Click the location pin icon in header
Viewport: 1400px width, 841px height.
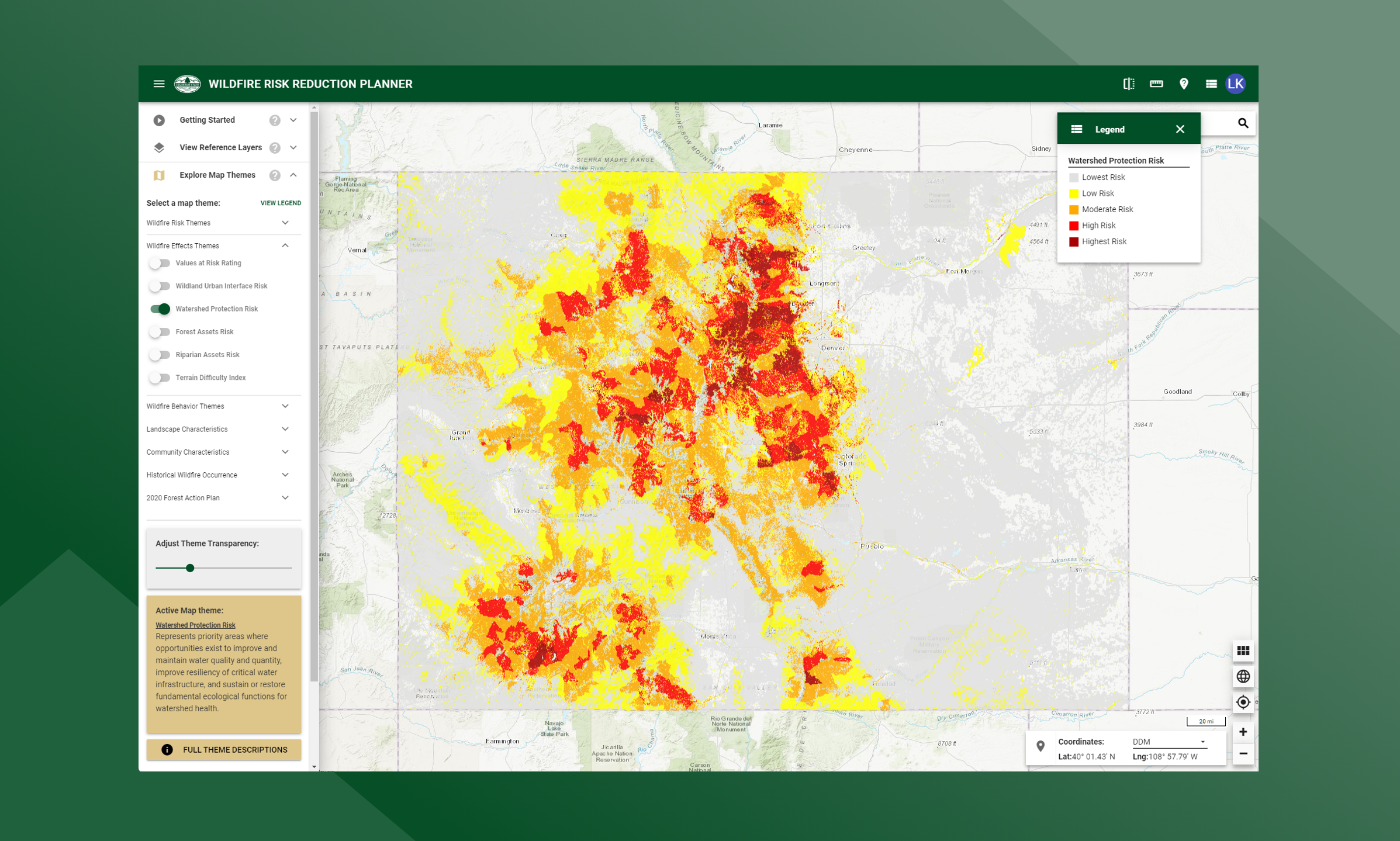click(x=1184, y=84)
